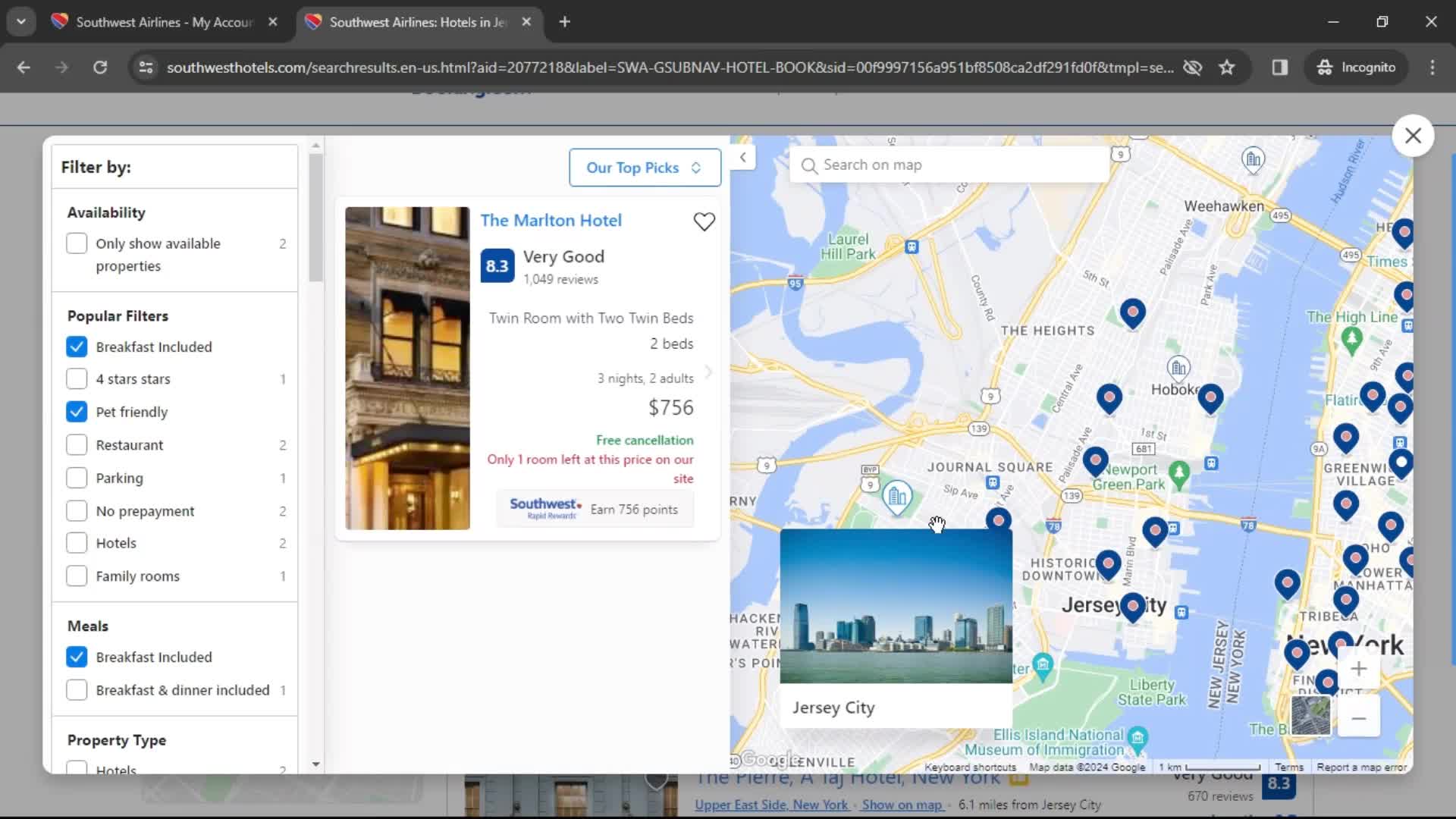Select the hotel pin near The Heights
1456x819 pixels.
1132,312
